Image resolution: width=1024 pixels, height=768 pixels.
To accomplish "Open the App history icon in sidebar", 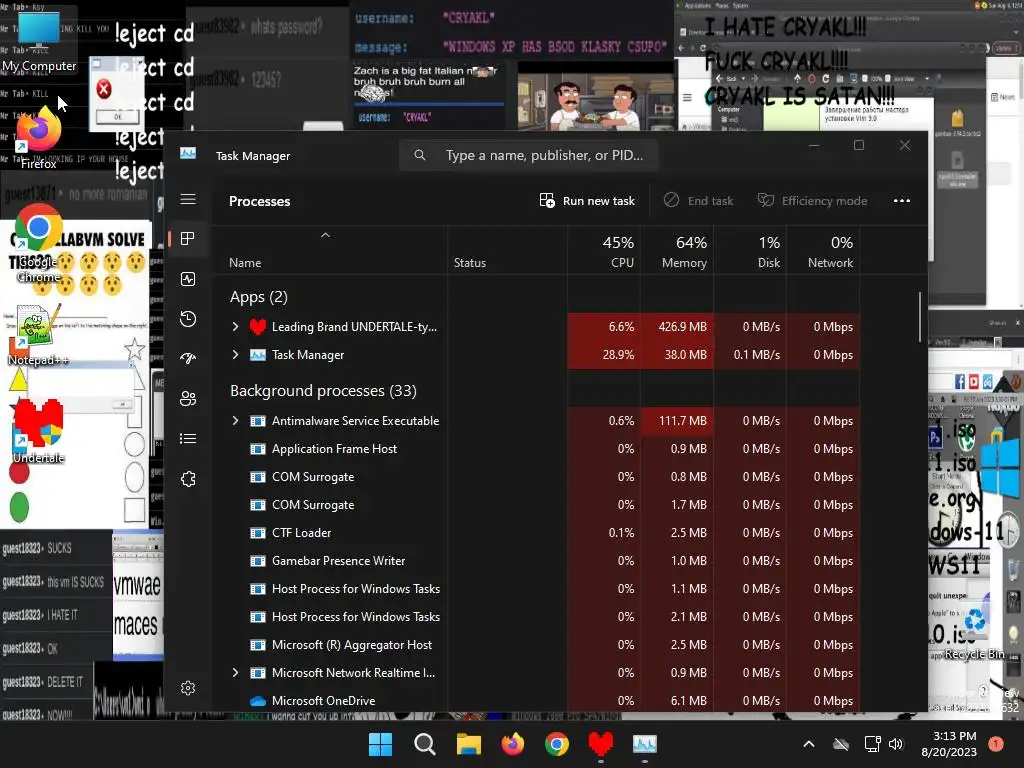I will pos(188,319).
